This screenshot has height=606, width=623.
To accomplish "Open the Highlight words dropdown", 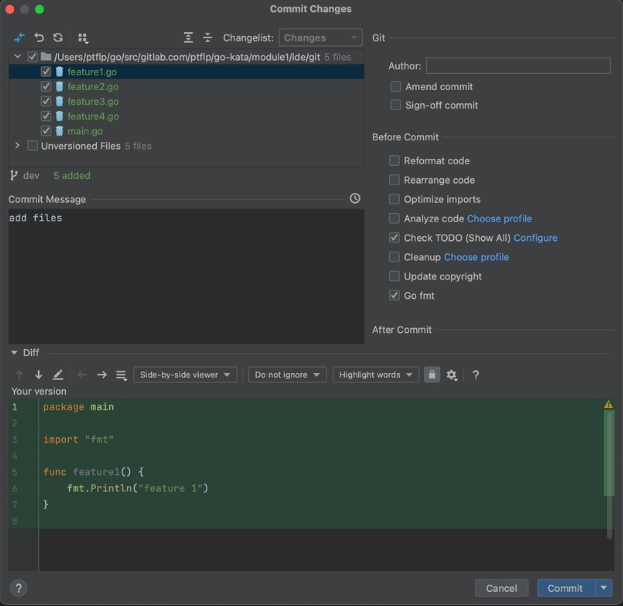I will coord(376,375).
